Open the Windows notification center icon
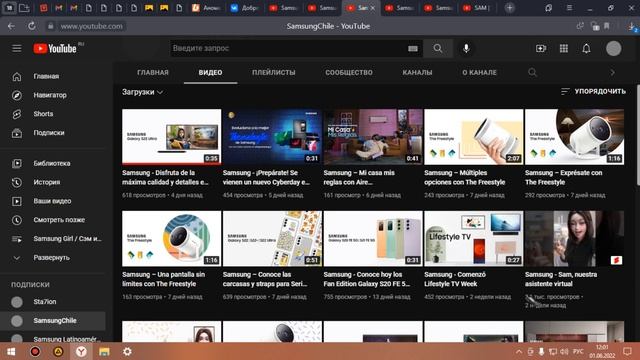 (627, 351)
